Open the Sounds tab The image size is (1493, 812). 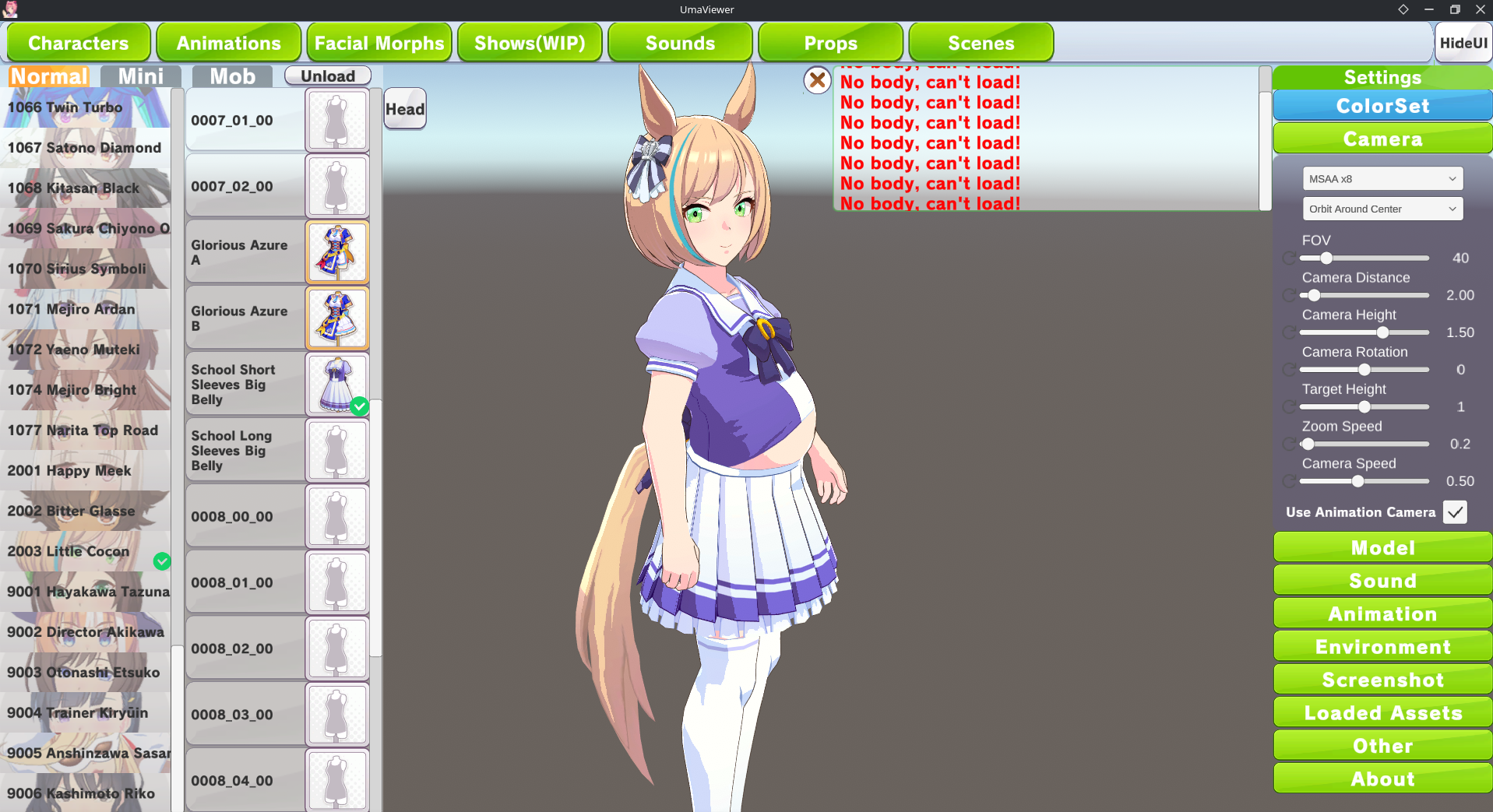[x=680, y=43]
